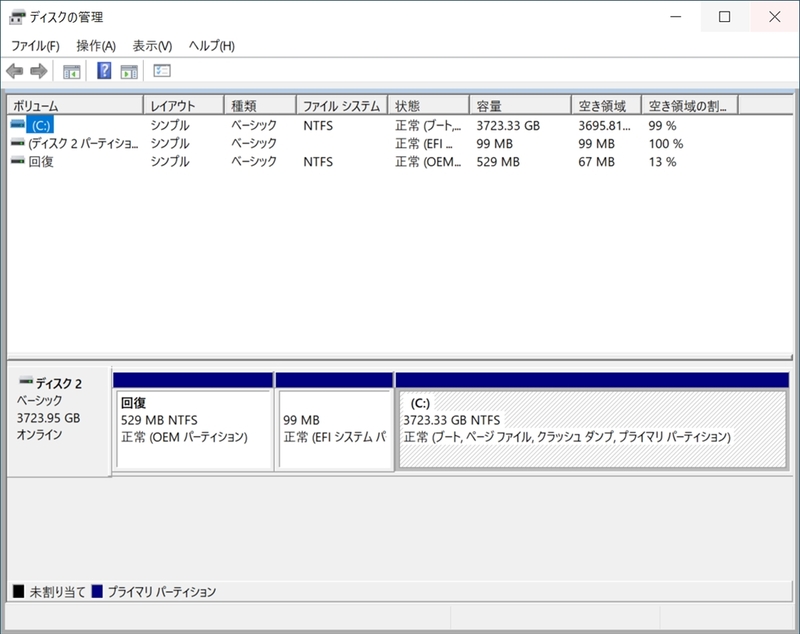Image resolution: width=800 pixels, height=634 pixels.
Task: Open the ファイル(F) menu
Action: 35,46
